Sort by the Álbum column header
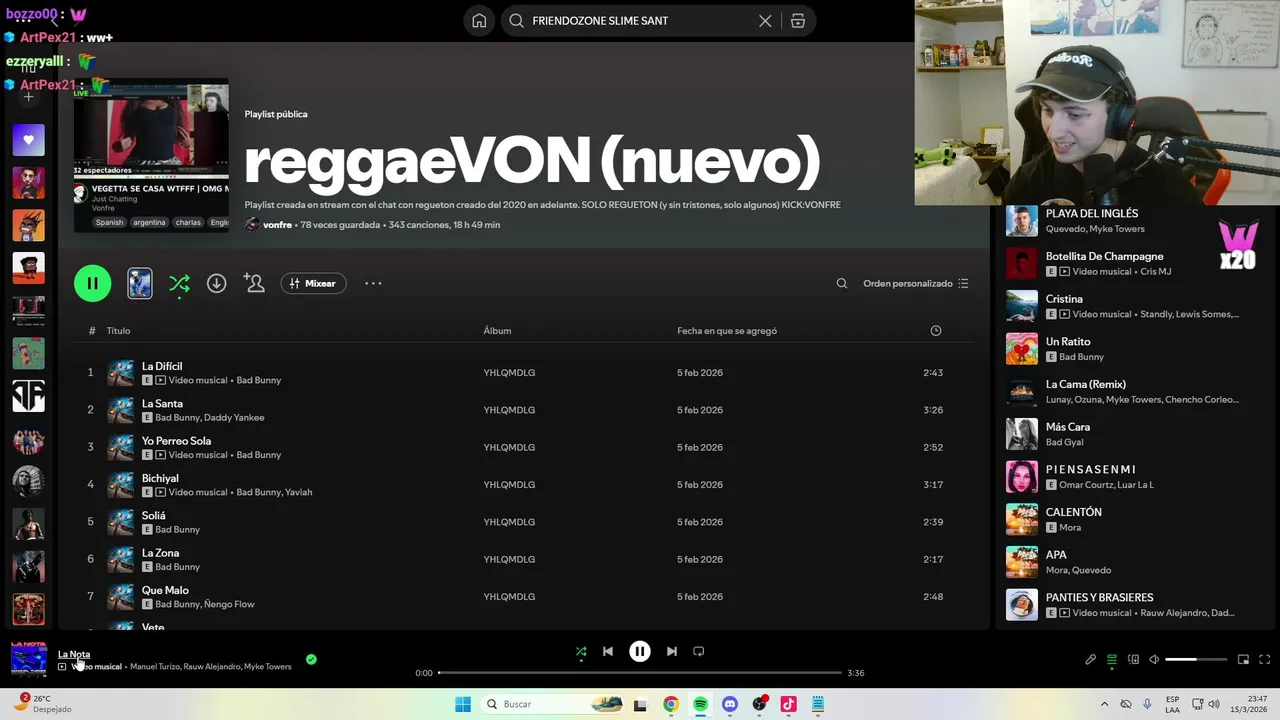 [497, 331]
